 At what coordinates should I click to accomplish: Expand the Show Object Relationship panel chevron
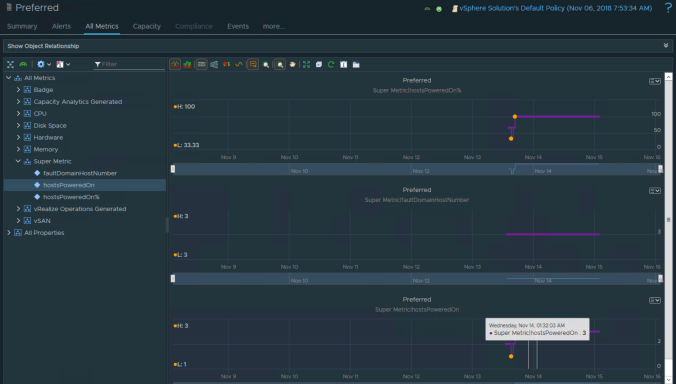[666, 46]
